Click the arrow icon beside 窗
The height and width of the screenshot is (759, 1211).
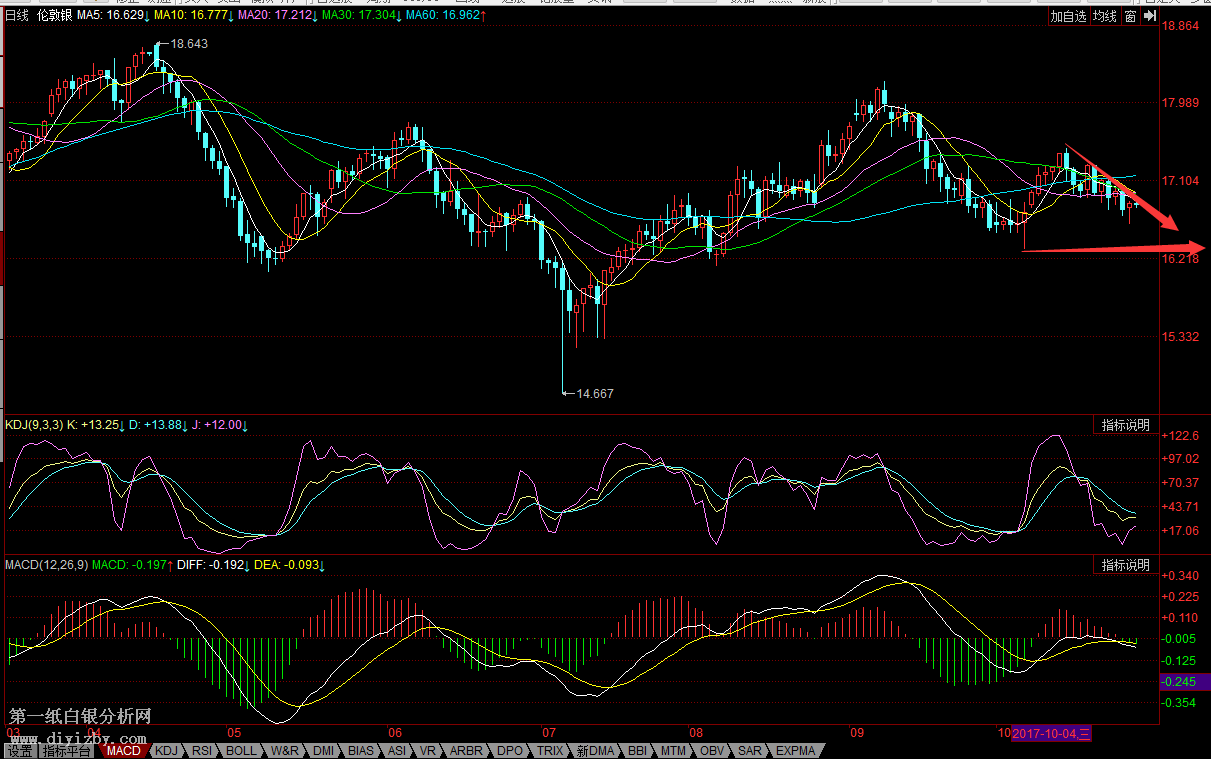1150,16
